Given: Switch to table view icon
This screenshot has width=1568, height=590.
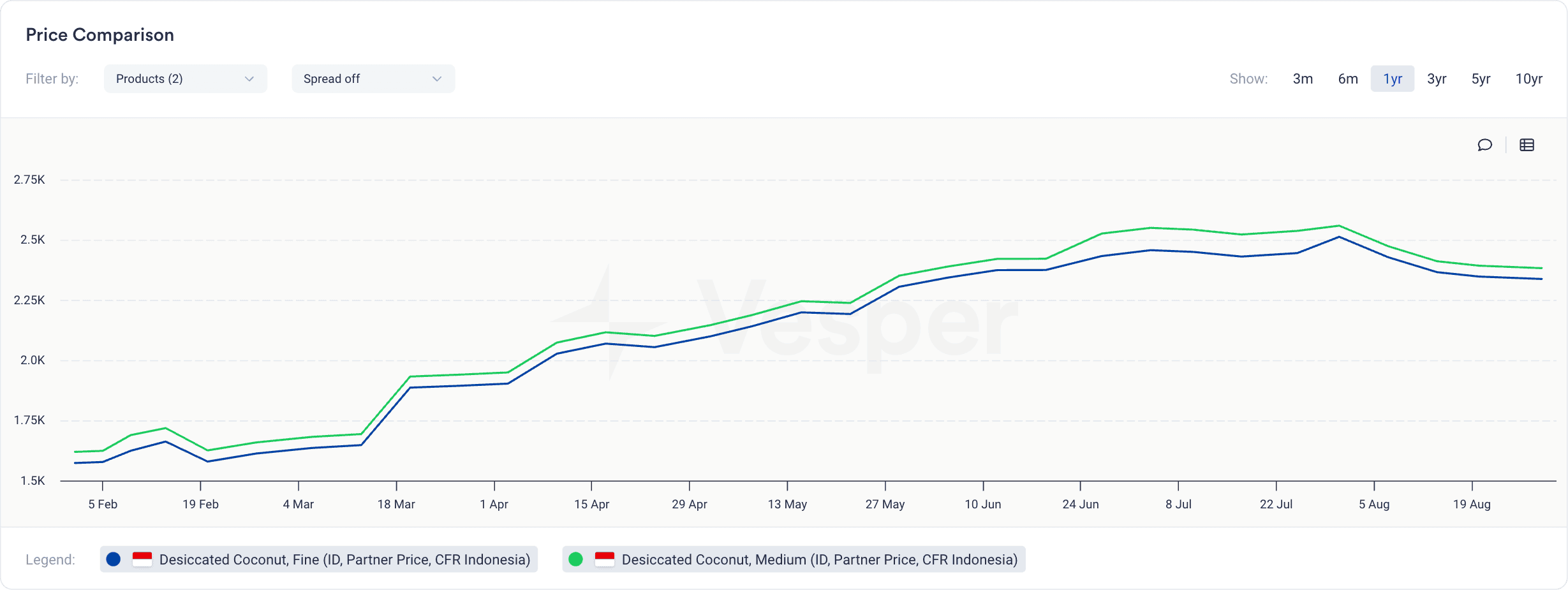Looking at the screenshot, I should click(1527, 145).
